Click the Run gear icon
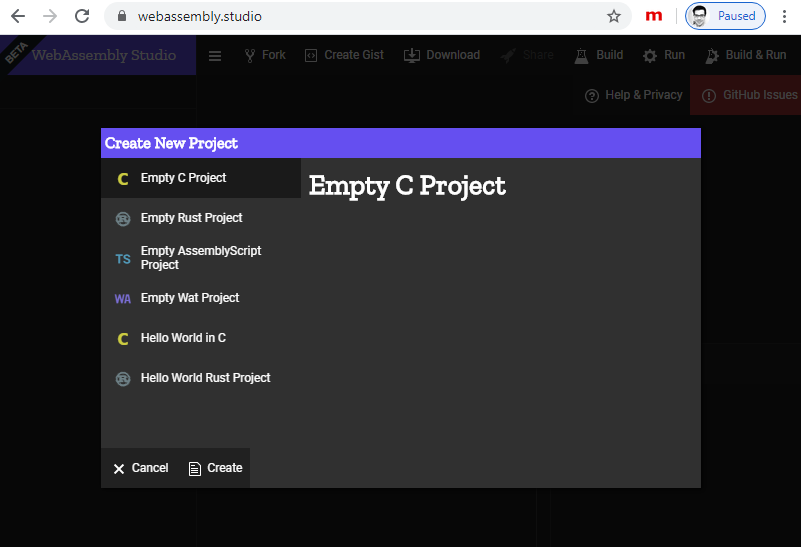801x547 pixels. 650,56
